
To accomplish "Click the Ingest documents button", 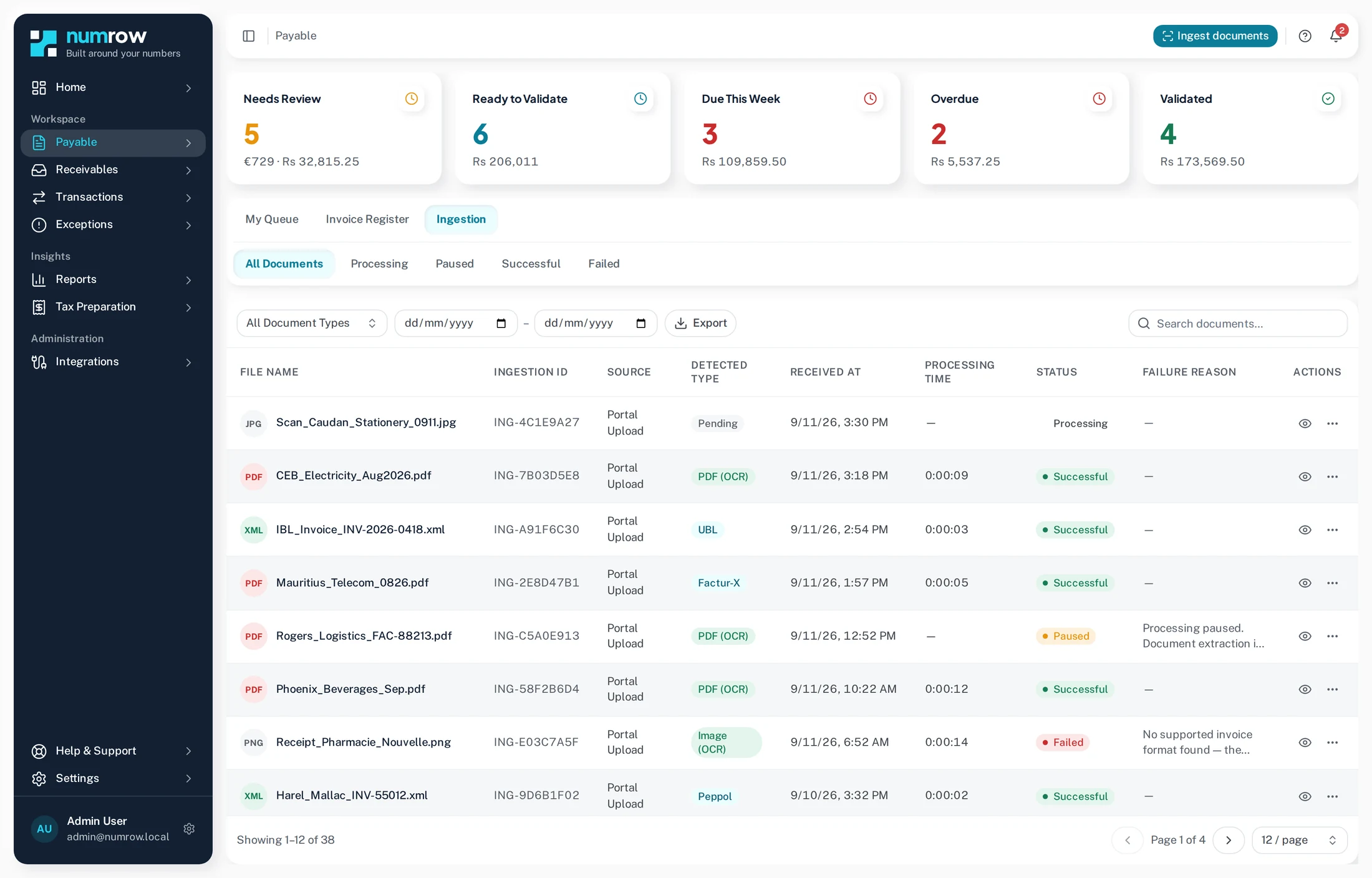I will (x=1215, y=36).
